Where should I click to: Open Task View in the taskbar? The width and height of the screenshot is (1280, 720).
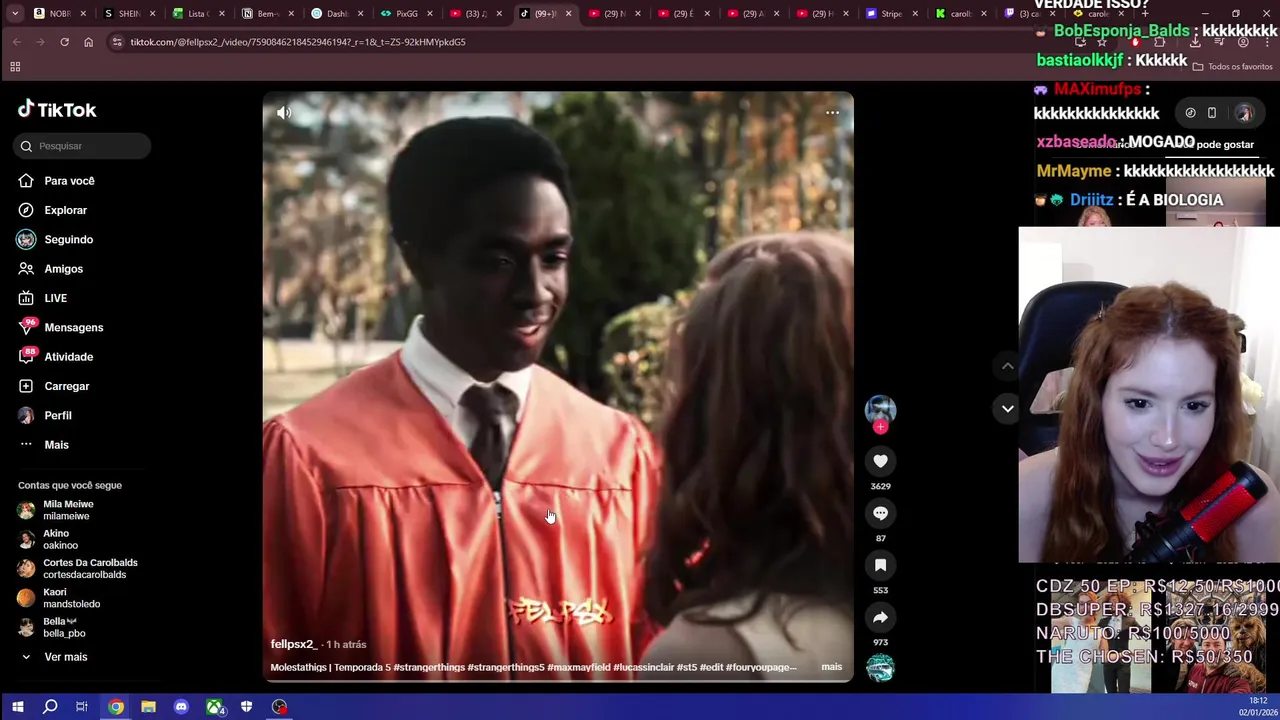coord(82,707)
